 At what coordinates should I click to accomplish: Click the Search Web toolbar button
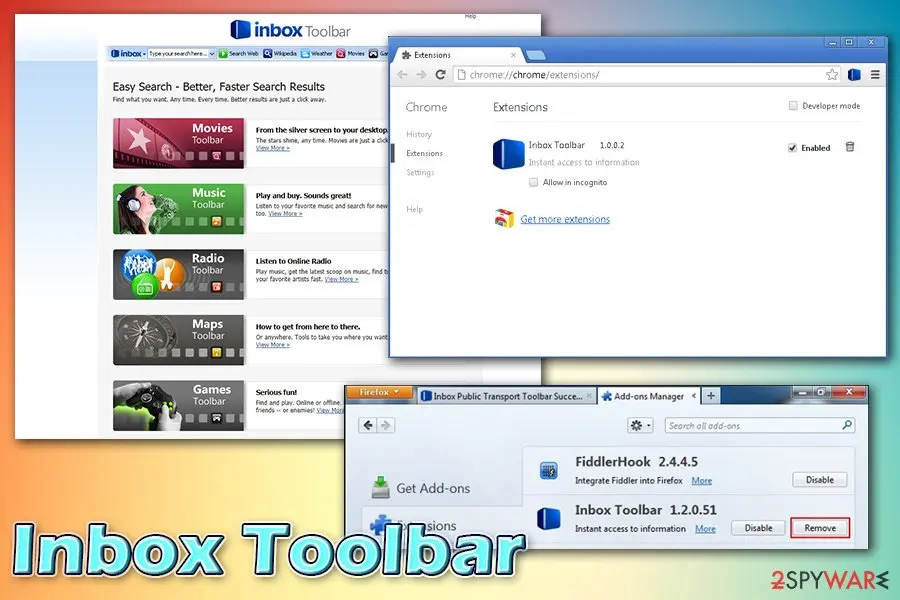pyautogui.click(x=239, y=53)
